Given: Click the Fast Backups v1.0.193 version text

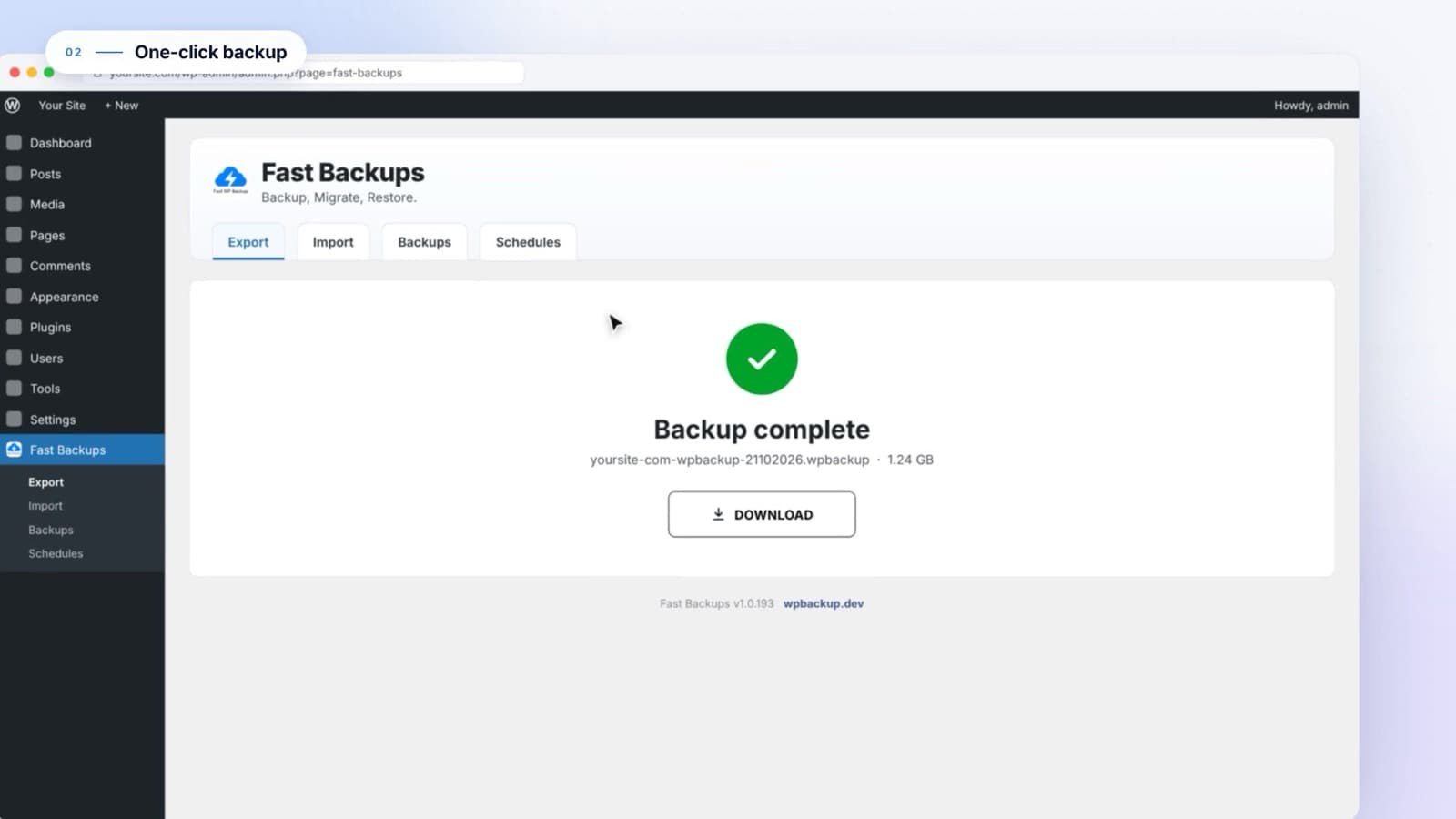Looking at the screenshot, I should click(x=717, y=603).
